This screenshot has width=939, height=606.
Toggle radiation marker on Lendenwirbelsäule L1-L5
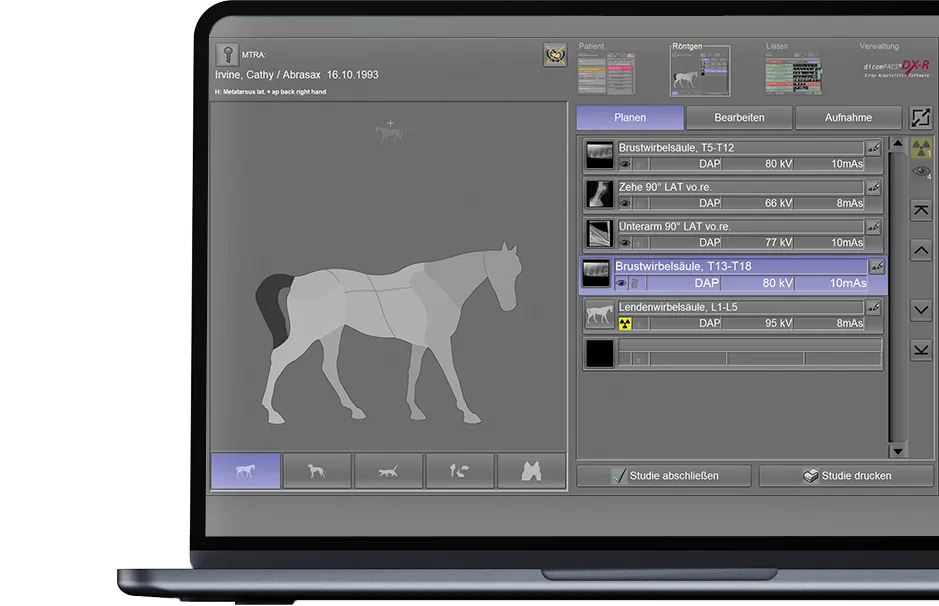(x=625, y=324)
